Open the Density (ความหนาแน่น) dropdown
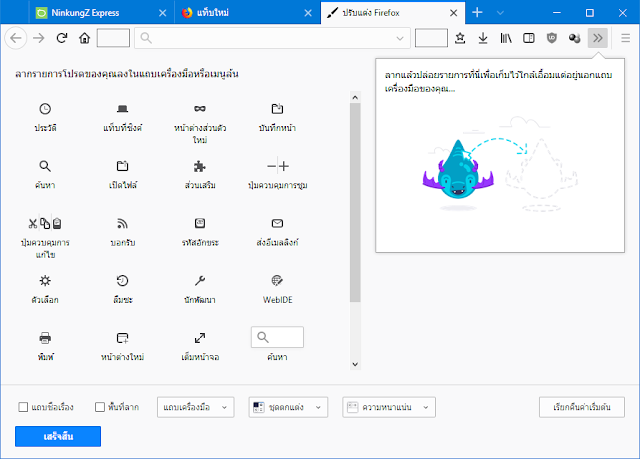This screenshot has width=640, height=459. click(x=389, y=407)
